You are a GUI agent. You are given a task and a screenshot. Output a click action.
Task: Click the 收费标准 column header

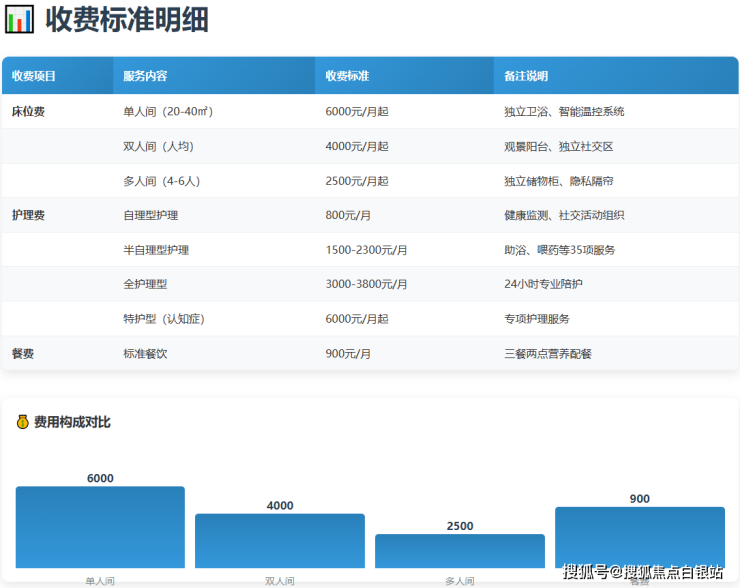coord(347,76)
